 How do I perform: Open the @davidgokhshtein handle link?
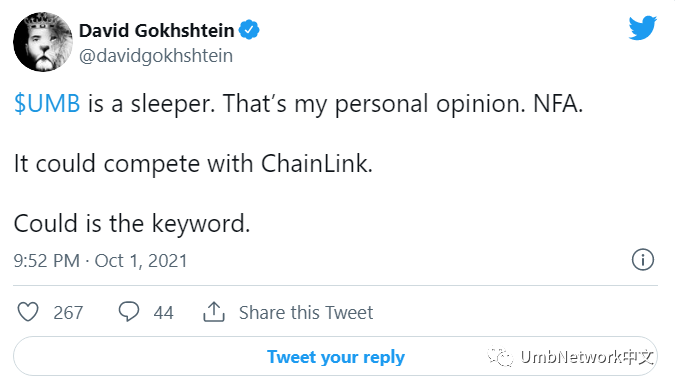(x=156, y=56)
